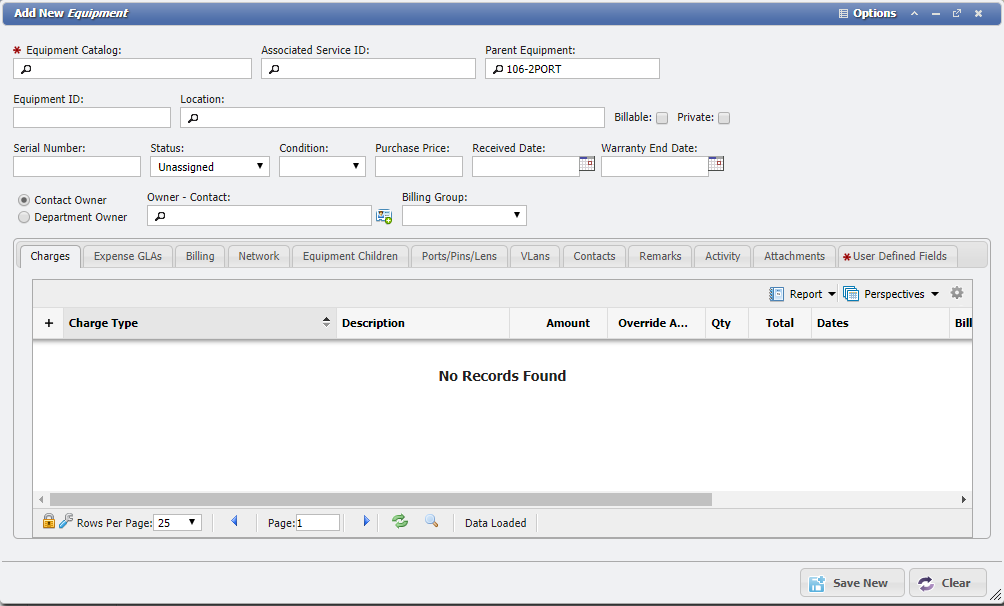Go to next page arrow
This screenshot has height=606, width=1004.
tap(366, 522)
